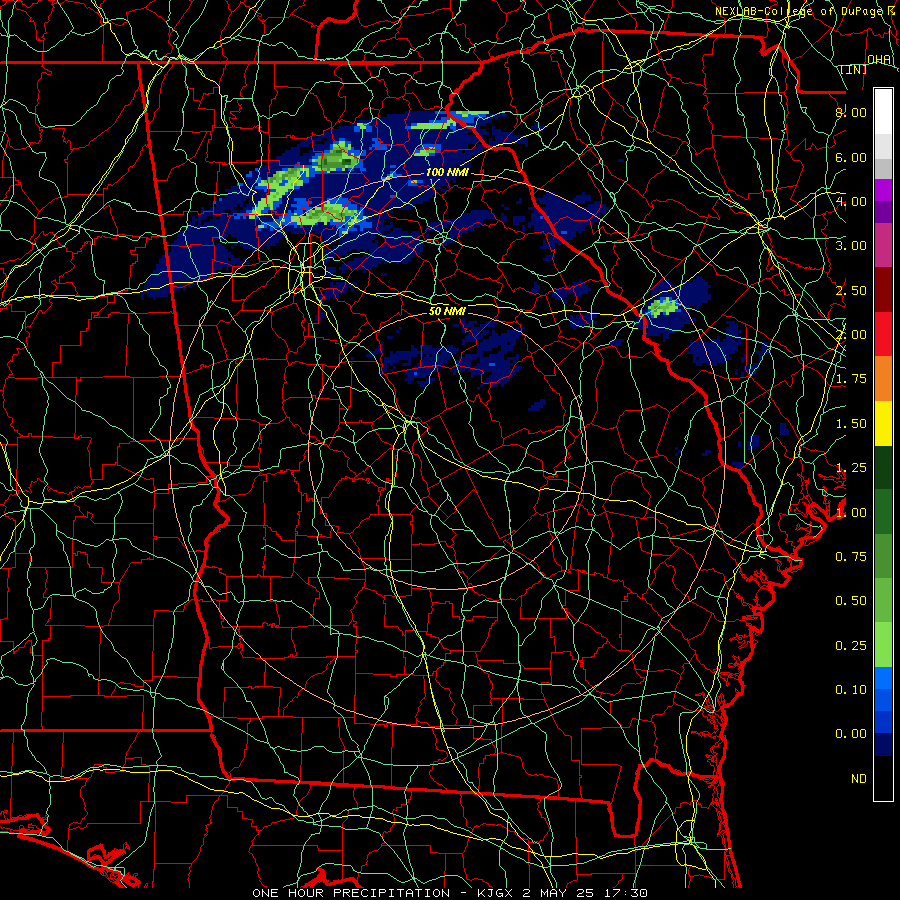Viewport: 900px width, 900px height.
Task: Click the 17:30 timestamp in the footer
Action: point(626,893)
